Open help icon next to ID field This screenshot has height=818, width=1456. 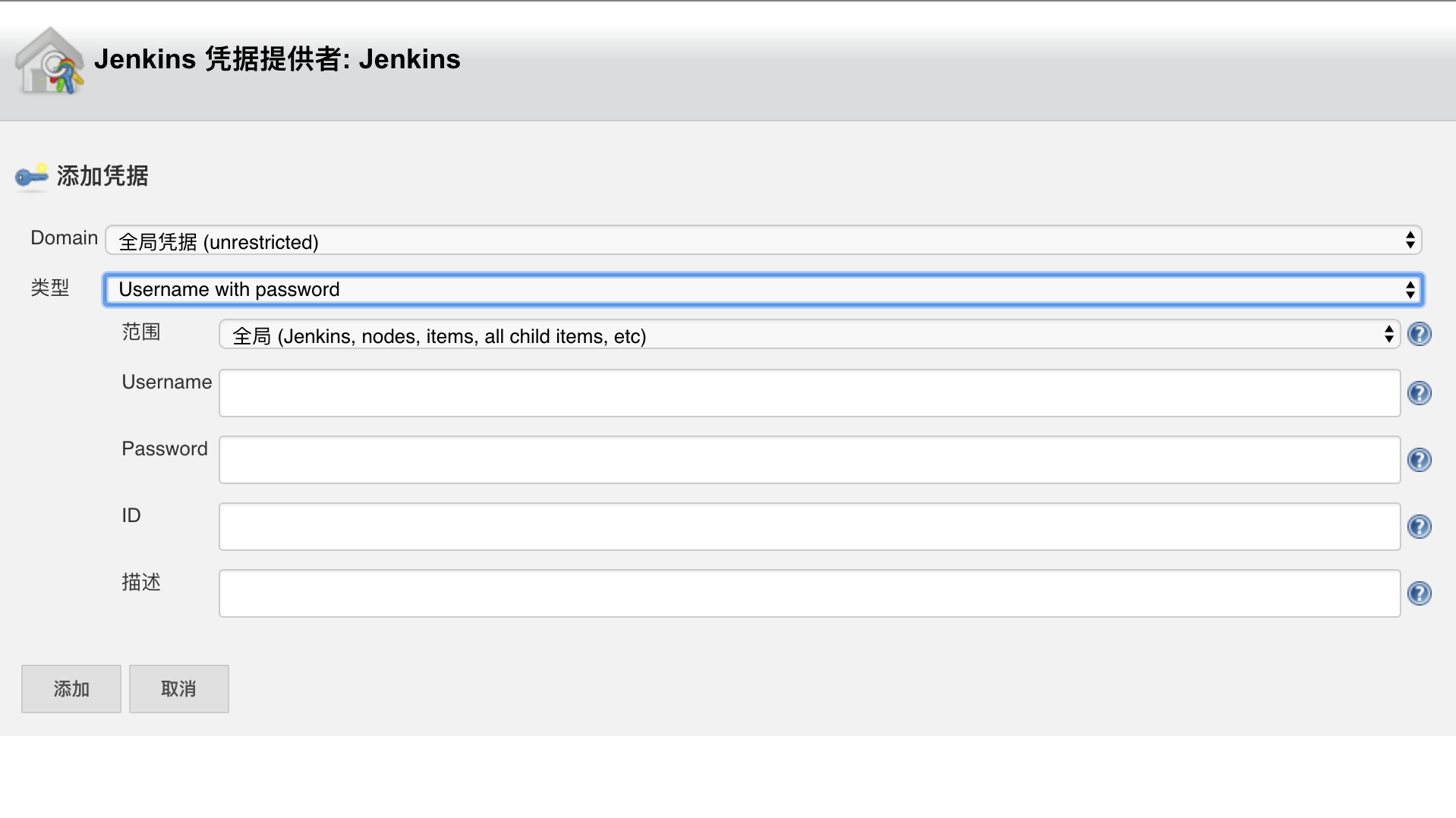pos(1419,527)
